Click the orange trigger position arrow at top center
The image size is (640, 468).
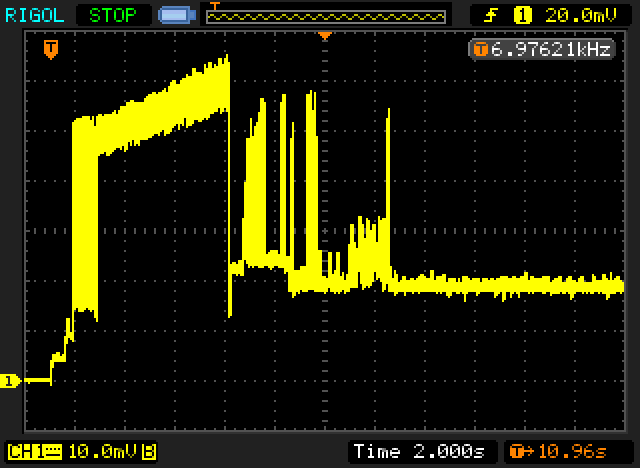(325, 36)
